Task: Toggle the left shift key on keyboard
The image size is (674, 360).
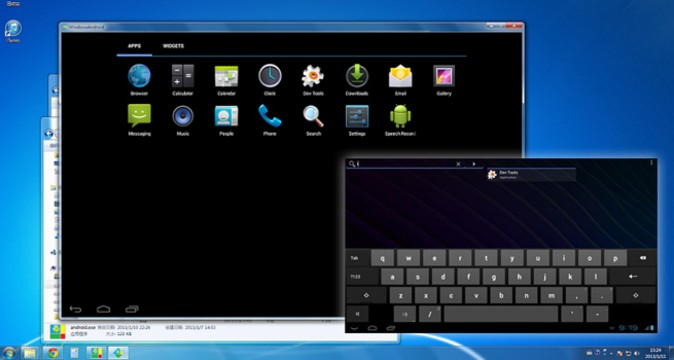Action: click(367, 296)
